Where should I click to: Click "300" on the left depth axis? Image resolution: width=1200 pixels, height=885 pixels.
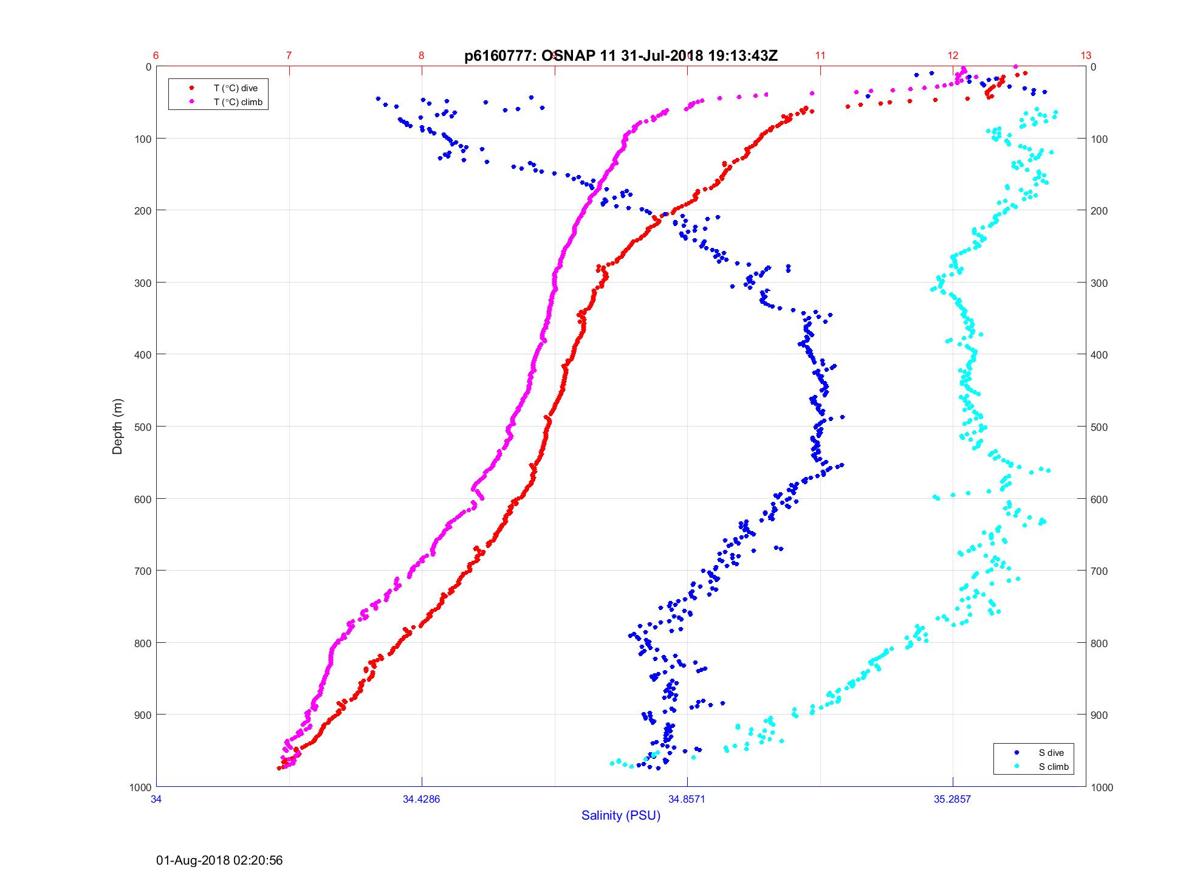point(142,283)
